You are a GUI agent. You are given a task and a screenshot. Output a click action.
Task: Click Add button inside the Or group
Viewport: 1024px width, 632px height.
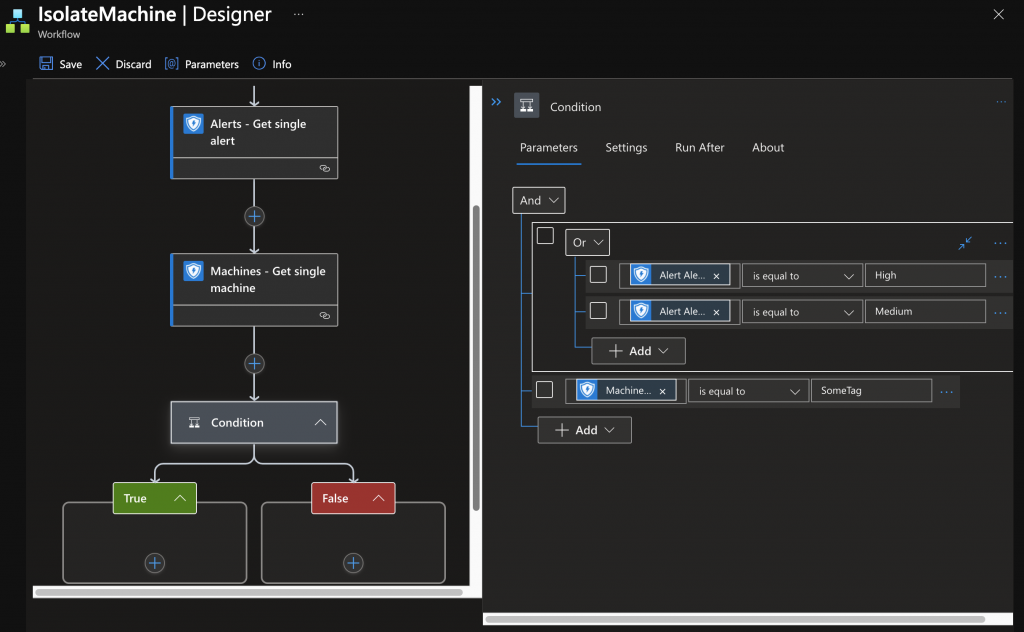pos(638,351)
